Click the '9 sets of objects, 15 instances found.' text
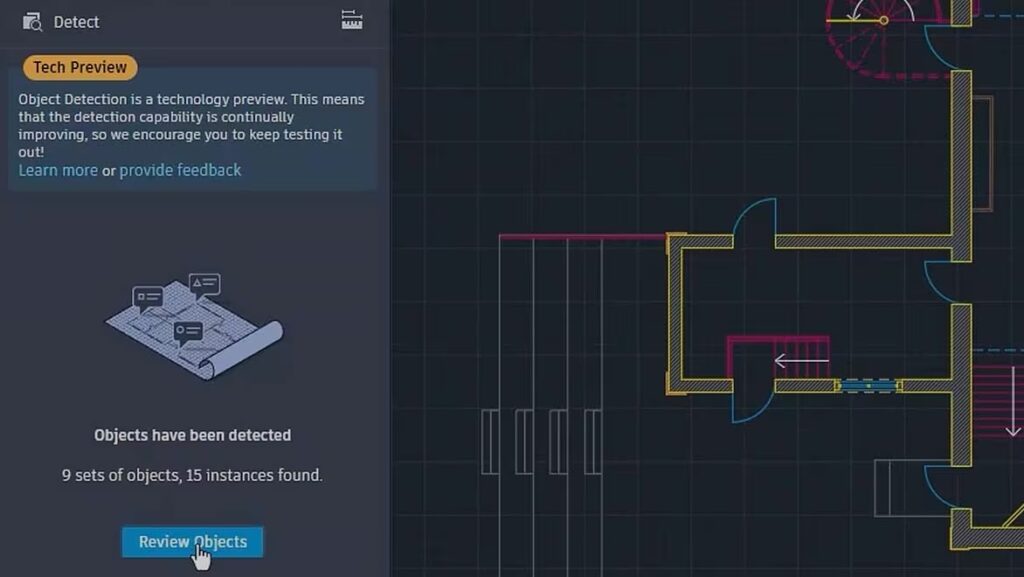This screenshot has width=1024, height=577. click(x=192, y=475)
